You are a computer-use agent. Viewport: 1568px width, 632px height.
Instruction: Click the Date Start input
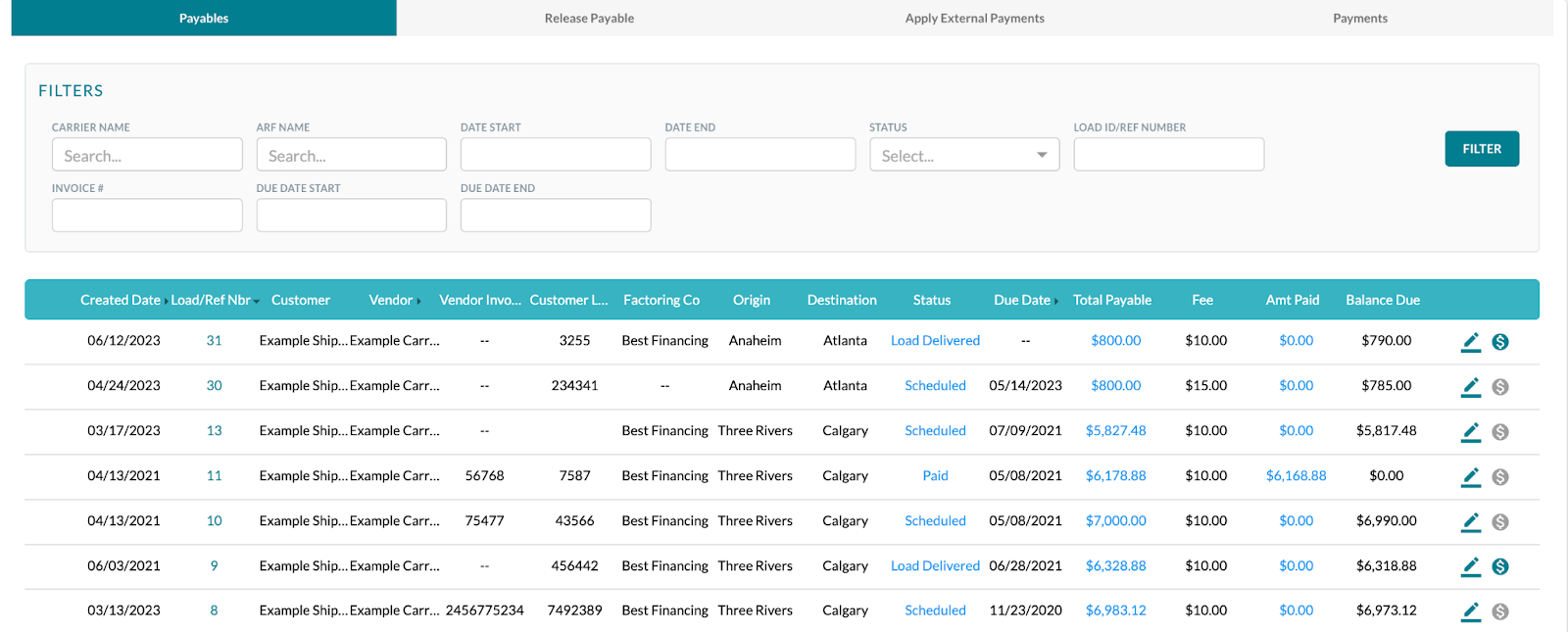pyautogui.click(x=556, y=155)
